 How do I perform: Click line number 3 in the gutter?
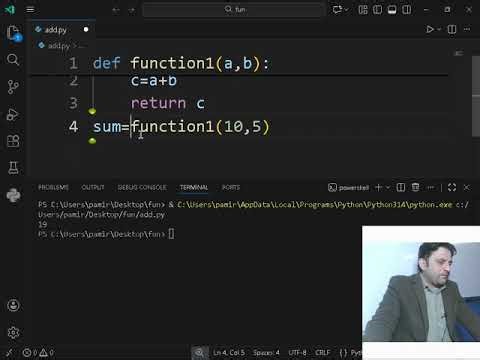pyautogui.click(x=73, y=103)
